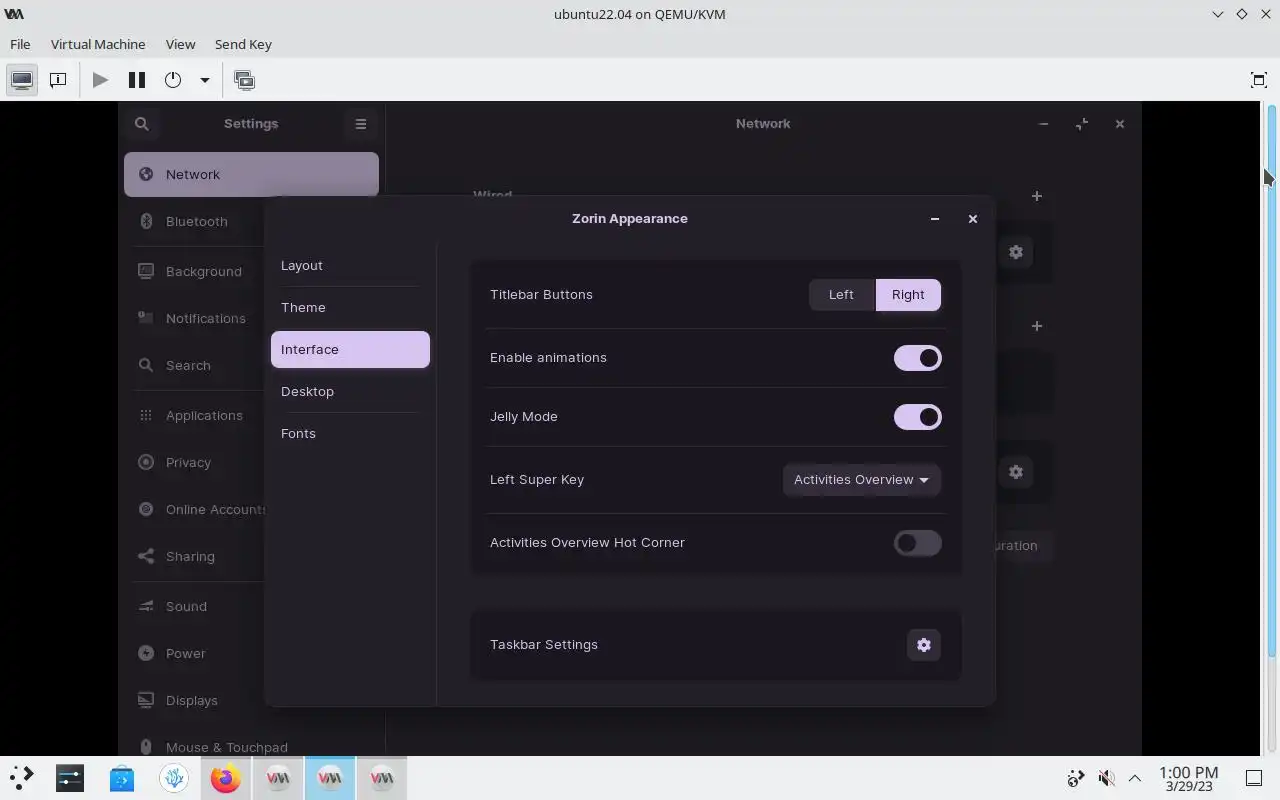Switch to first virt-manager taskbar window
This screenshot has height=800, width=1280.
click(278, 778)
